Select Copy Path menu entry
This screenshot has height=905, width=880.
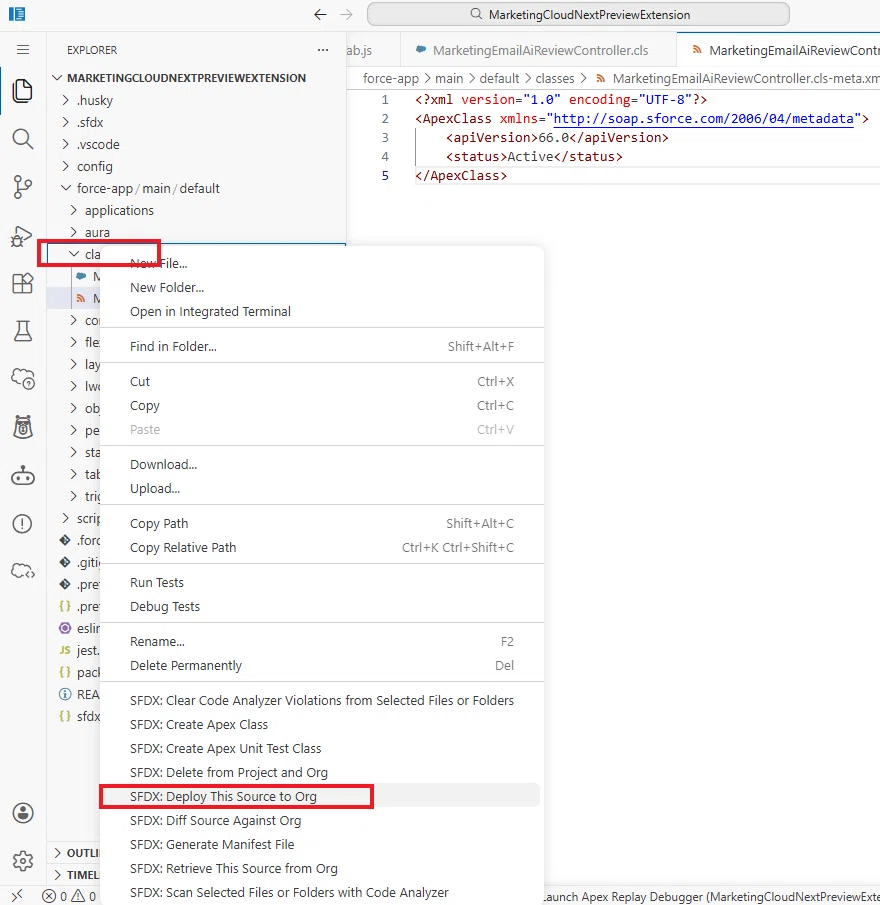point(322,523)
